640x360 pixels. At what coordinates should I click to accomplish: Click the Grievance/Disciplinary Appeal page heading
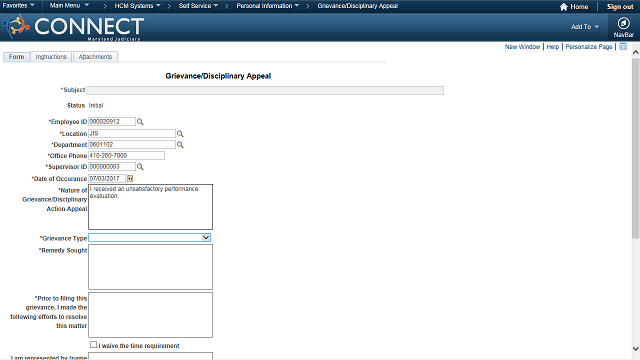[x=218, y=76]
